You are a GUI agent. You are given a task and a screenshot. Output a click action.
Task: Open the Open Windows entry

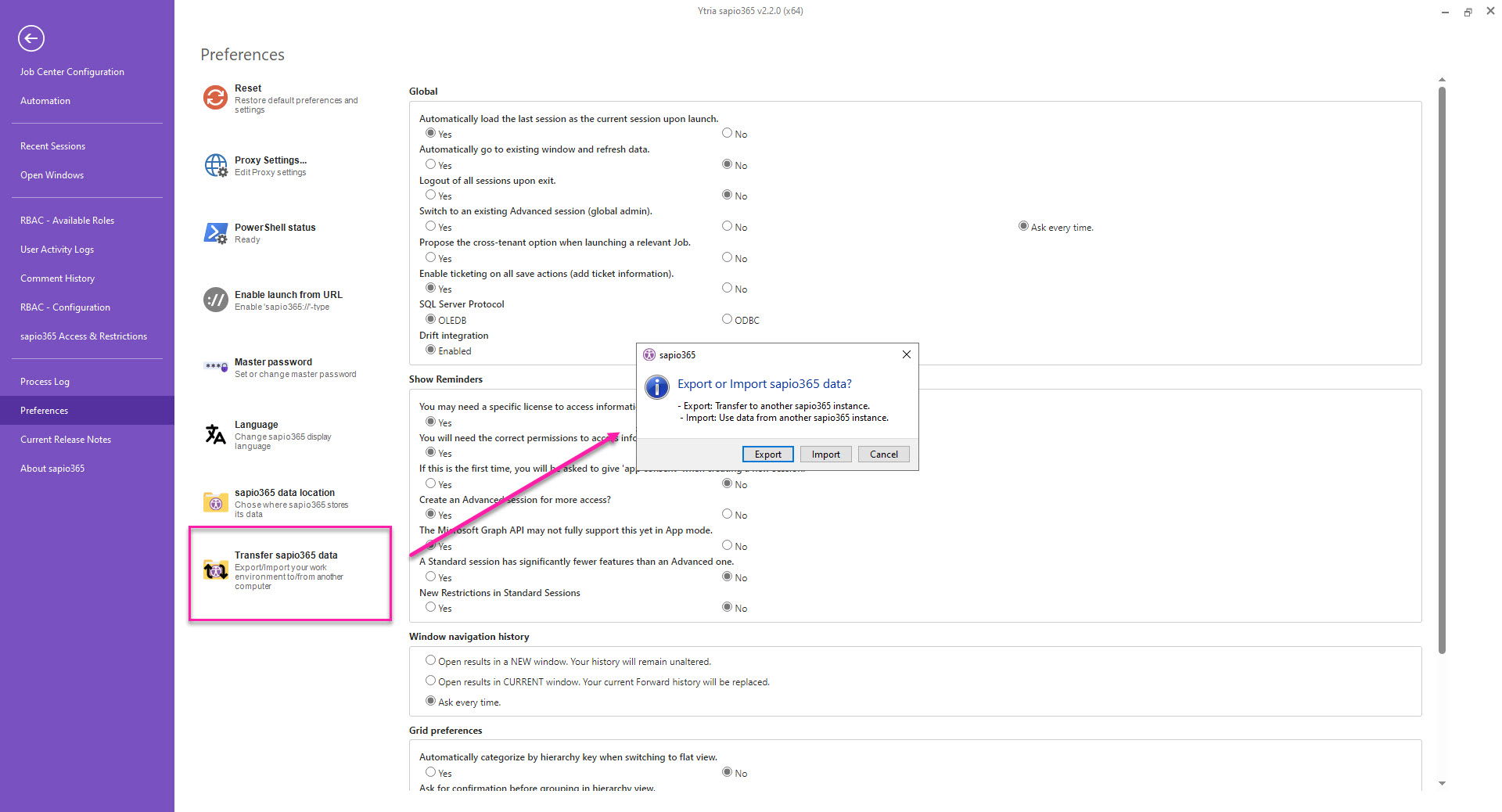(x=52, y=175)
